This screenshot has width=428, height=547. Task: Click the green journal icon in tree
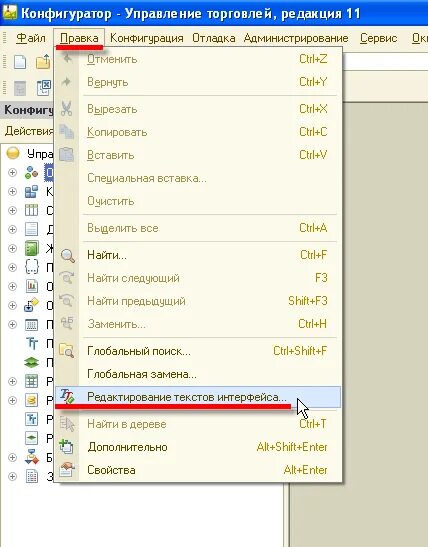tap(31, 248)
